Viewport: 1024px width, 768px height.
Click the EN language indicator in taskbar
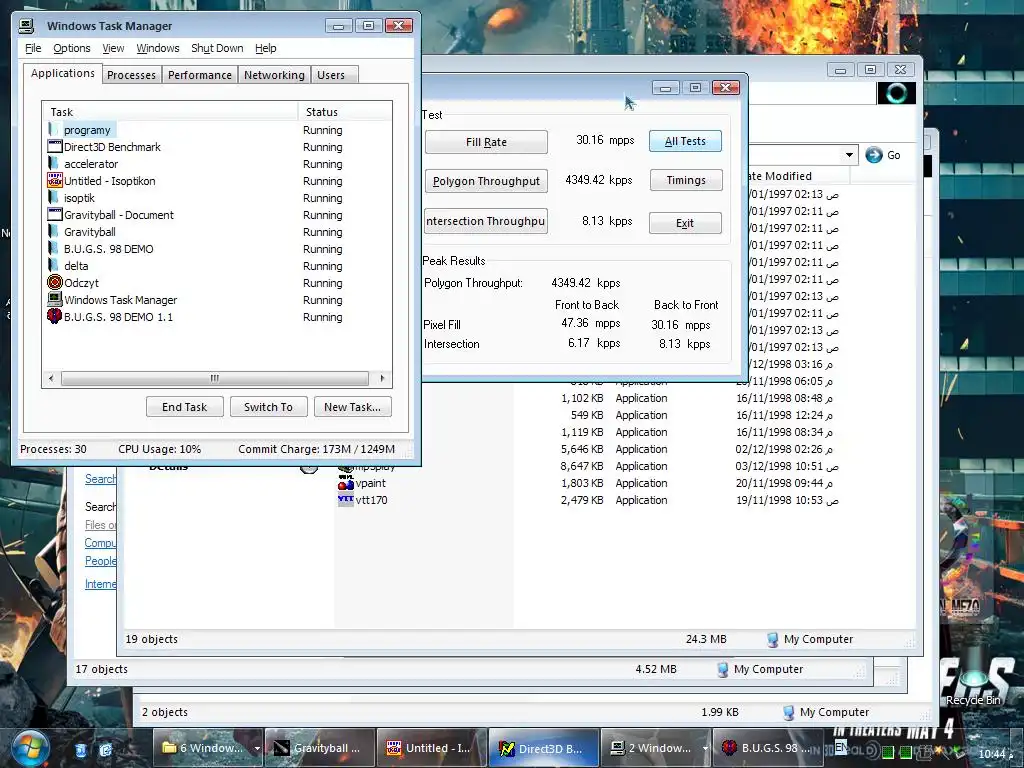[x=841, y=746]
